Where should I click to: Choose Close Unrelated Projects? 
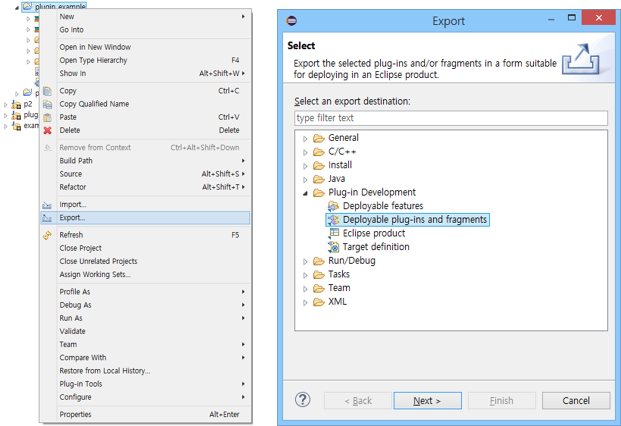(x=145, y=261)
